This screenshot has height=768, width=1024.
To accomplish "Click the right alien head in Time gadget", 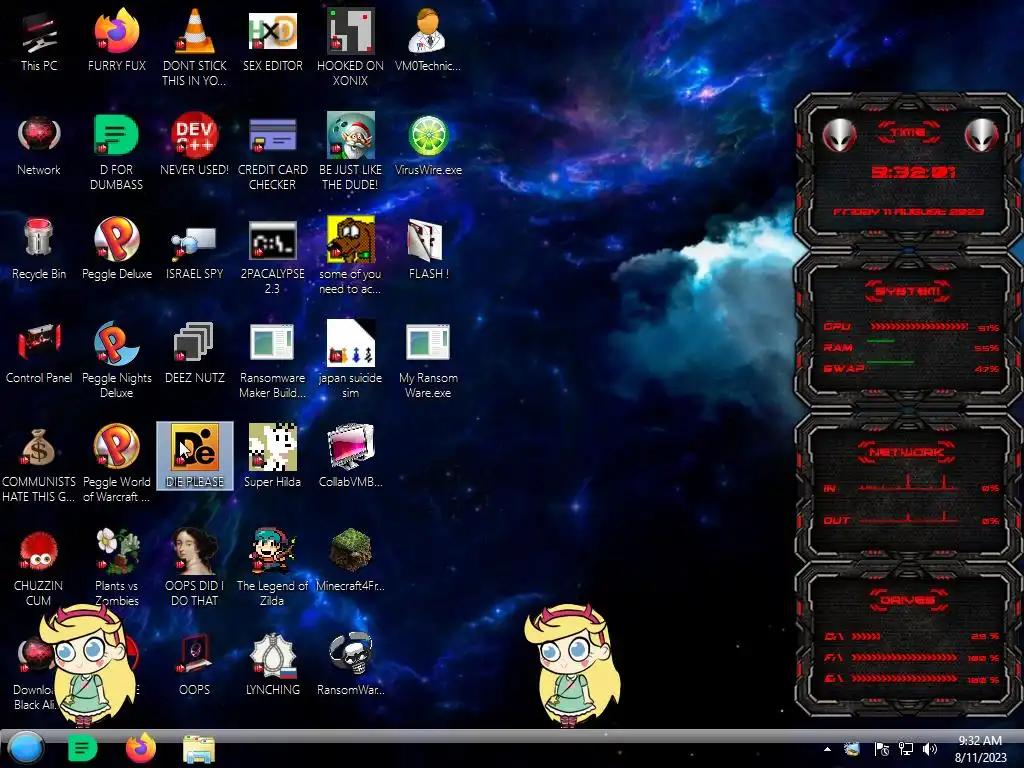I will pos(982,136).
